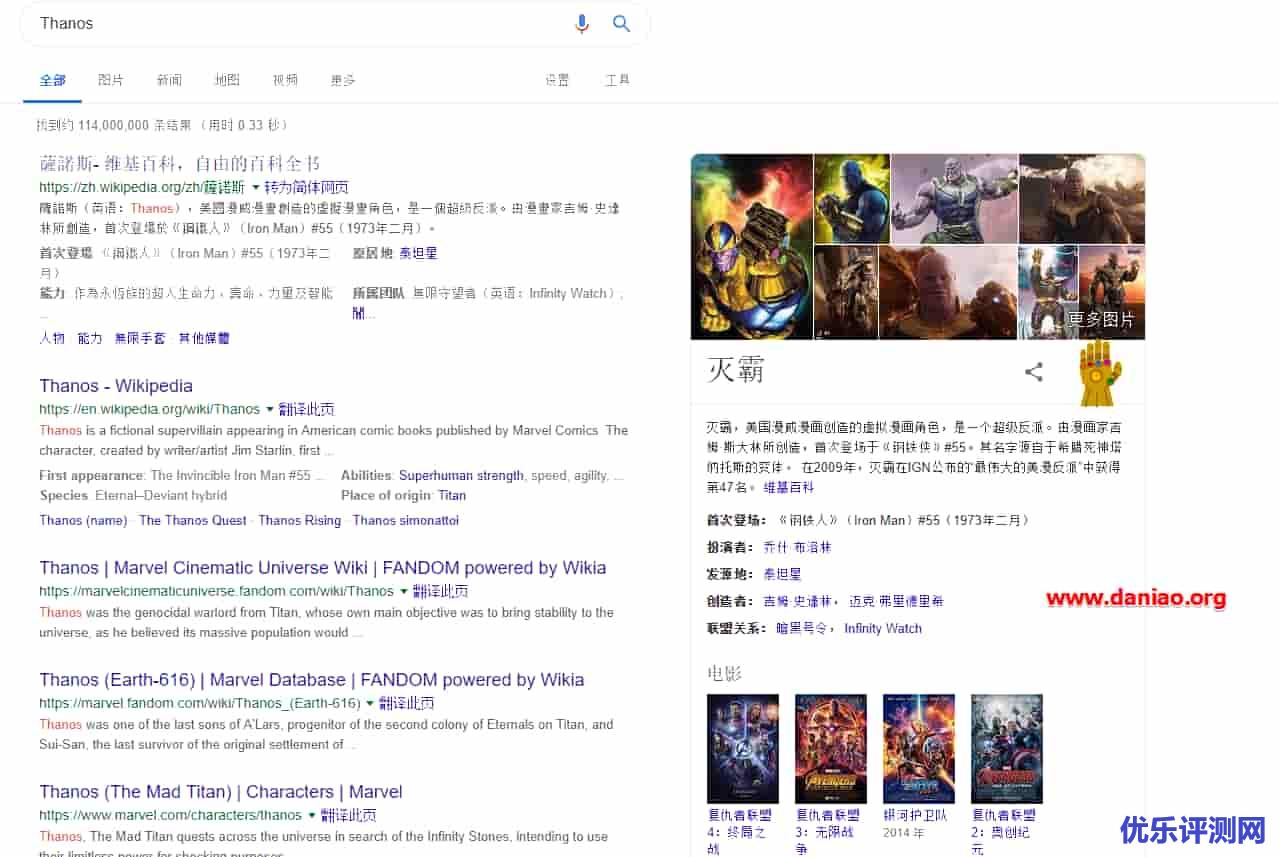This screenshot has width=1279, height=857.
Task: Click Titan place of origin link
Action: pyautogui.click(x=452, y=496)
